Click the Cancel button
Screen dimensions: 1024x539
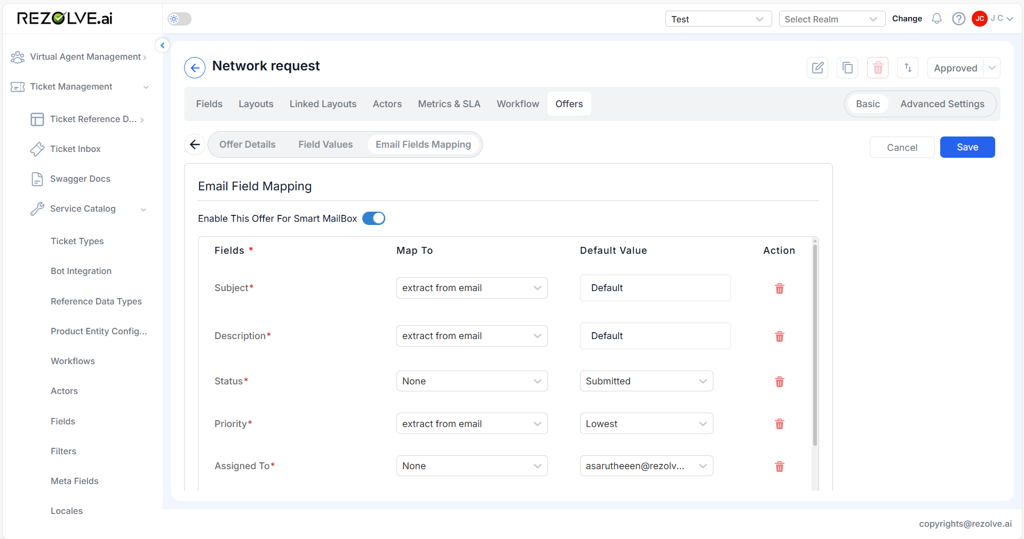[x=902, y=148]
